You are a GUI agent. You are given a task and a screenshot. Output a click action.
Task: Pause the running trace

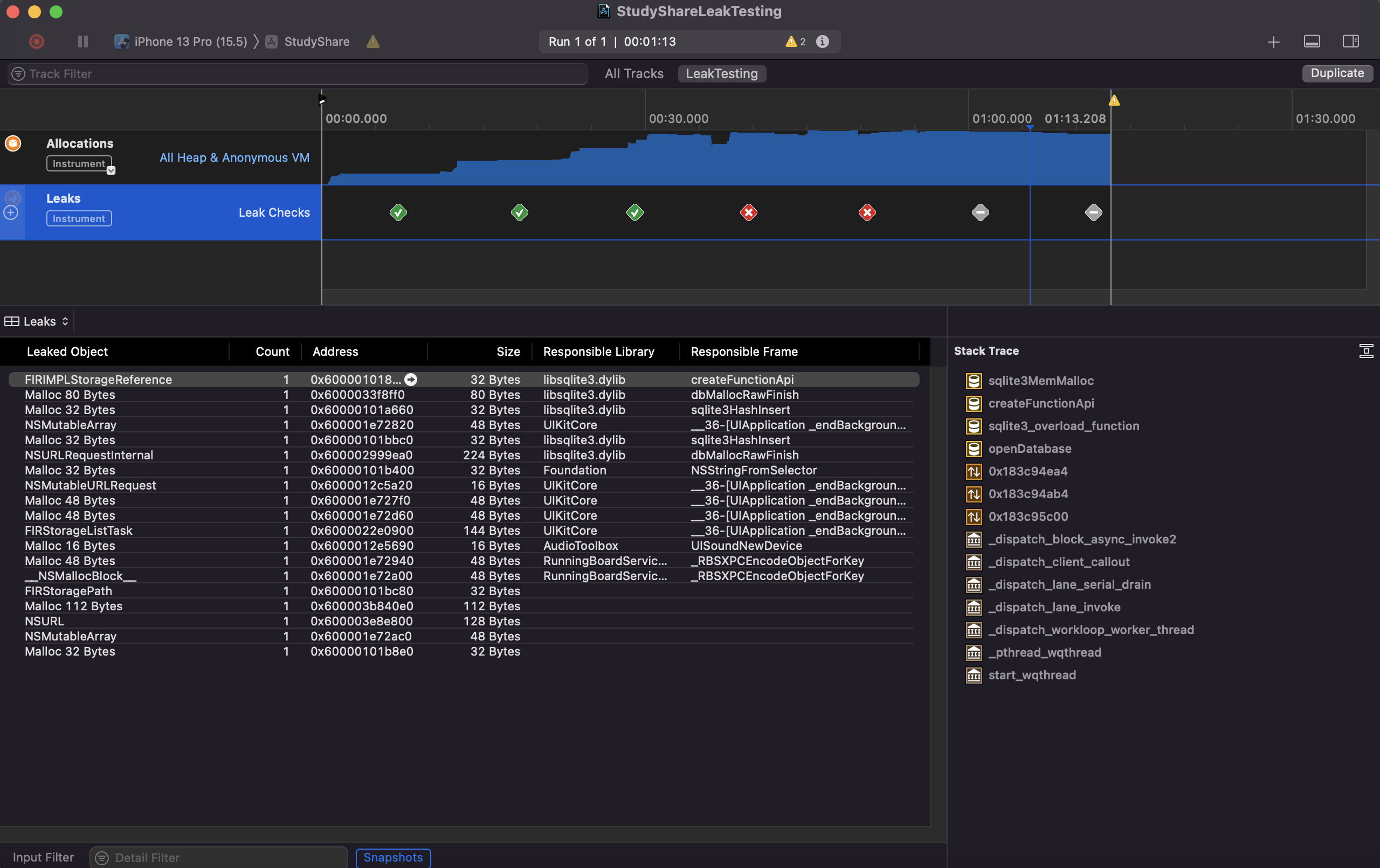click(x=82, y=42)
